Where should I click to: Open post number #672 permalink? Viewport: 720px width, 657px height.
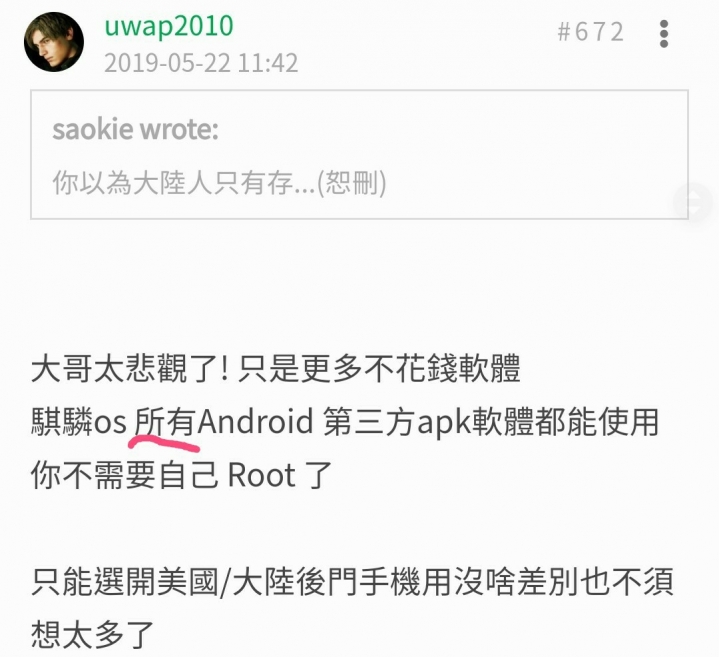point(591,32)
